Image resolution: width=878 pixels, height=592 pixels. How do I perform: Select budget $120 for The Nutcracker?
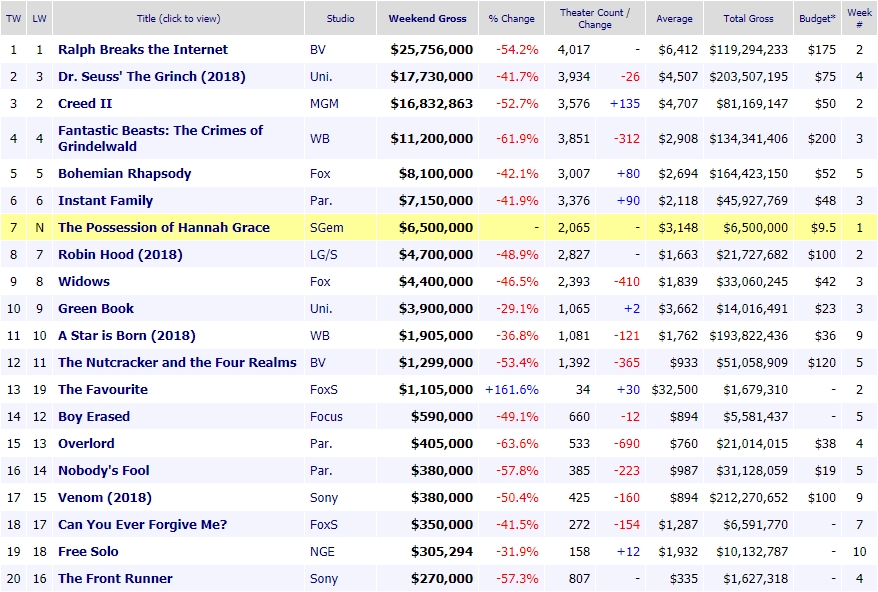[821, 362]
